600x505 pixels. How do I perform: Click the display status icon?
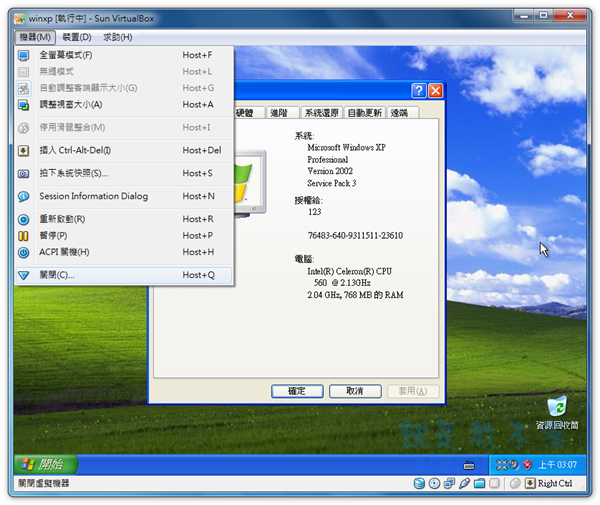494,484
